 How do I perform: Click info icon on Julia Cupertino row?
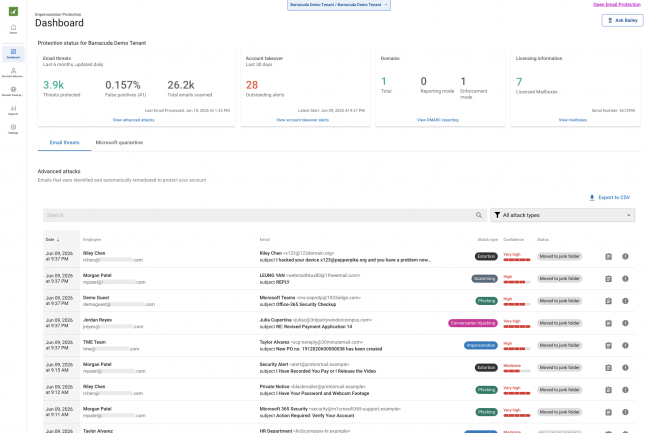pyautogui.click(x=625, y=323)
